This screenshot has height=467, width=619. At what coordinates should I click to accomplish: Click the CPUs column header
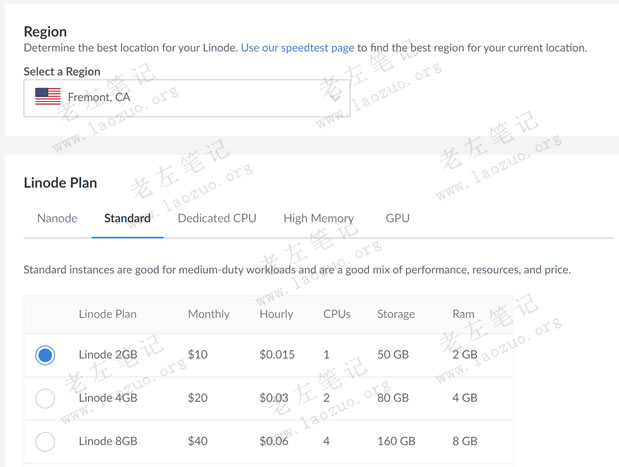(337, 314)
